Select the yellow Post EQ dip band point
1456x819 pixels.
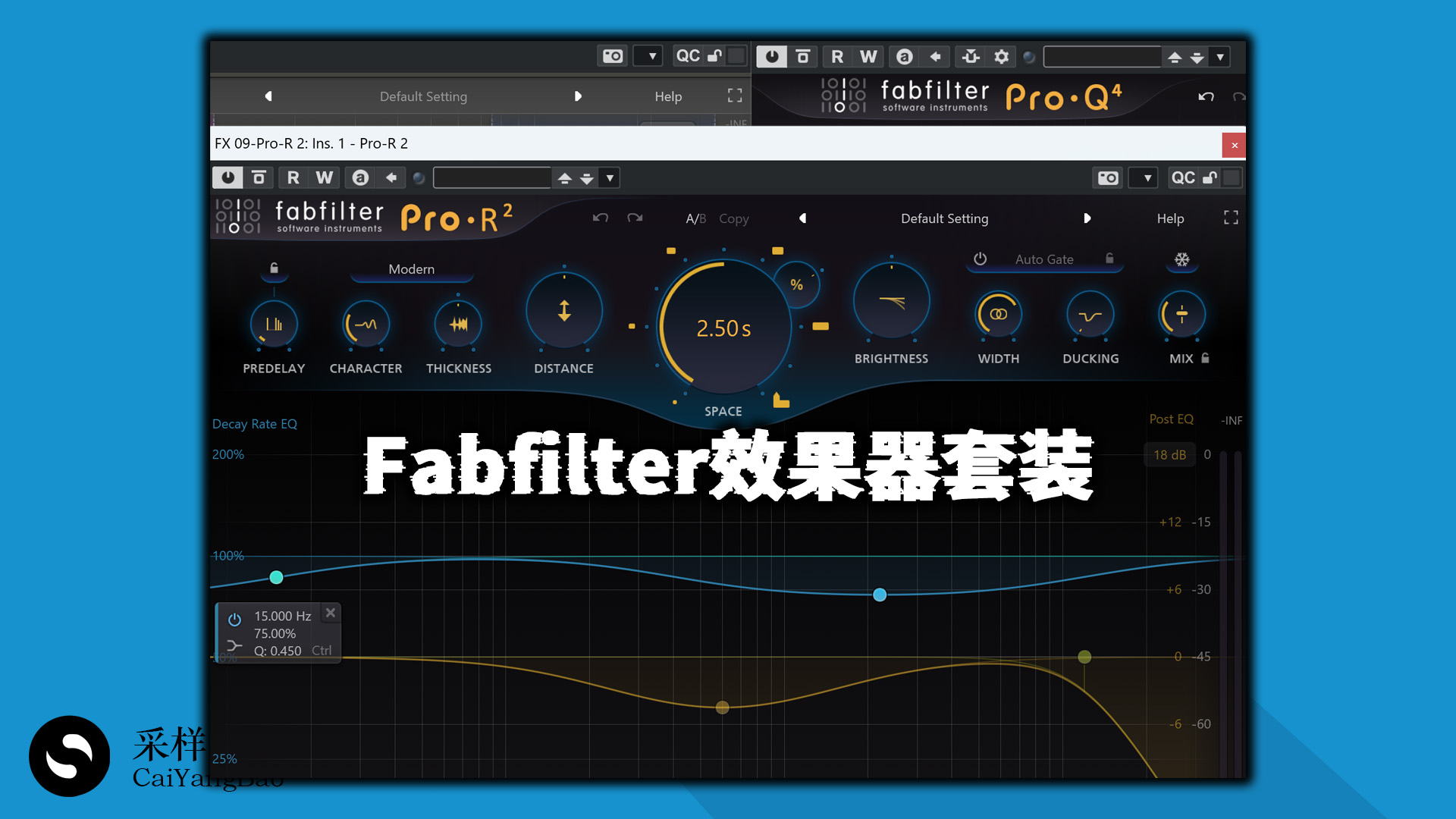(x=722, y=708)
